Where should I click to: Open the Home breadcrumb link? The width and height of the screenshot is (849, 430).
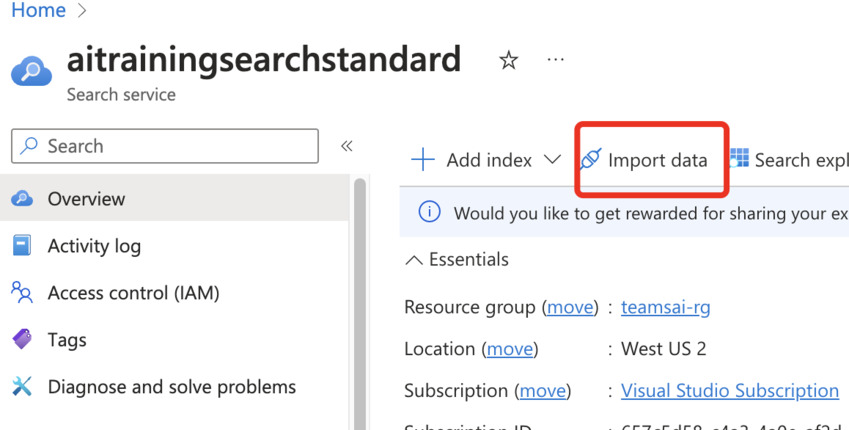click(x=38, y=9)
